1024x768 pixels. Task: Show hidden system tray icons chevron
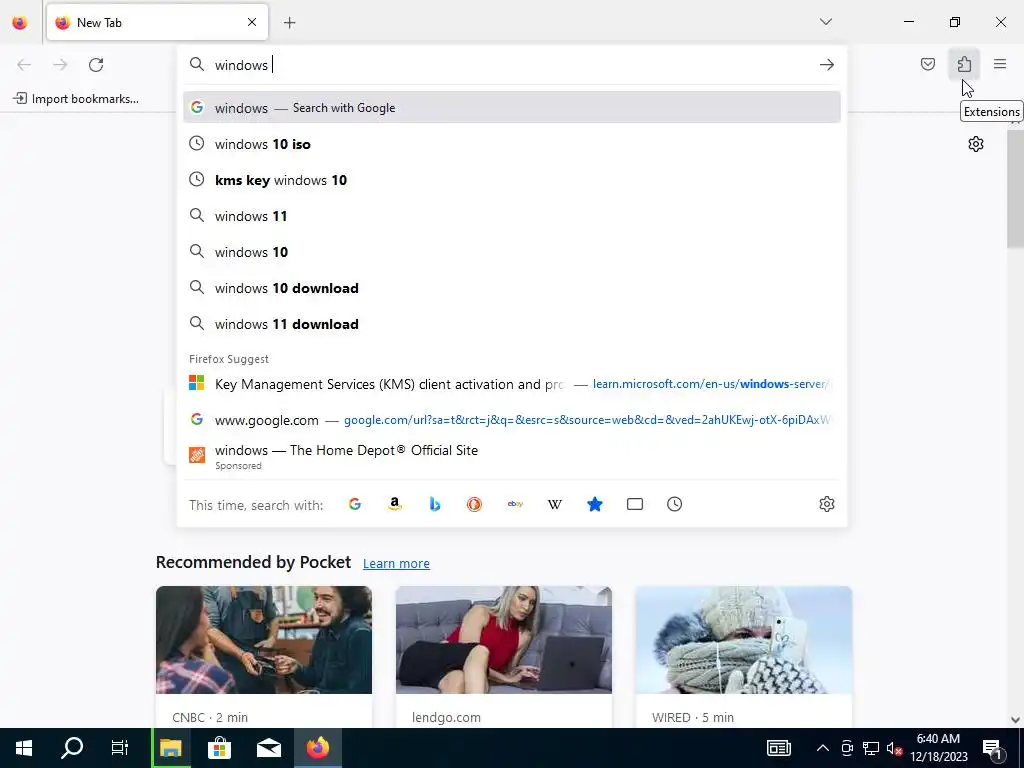(x=823, y=748)
